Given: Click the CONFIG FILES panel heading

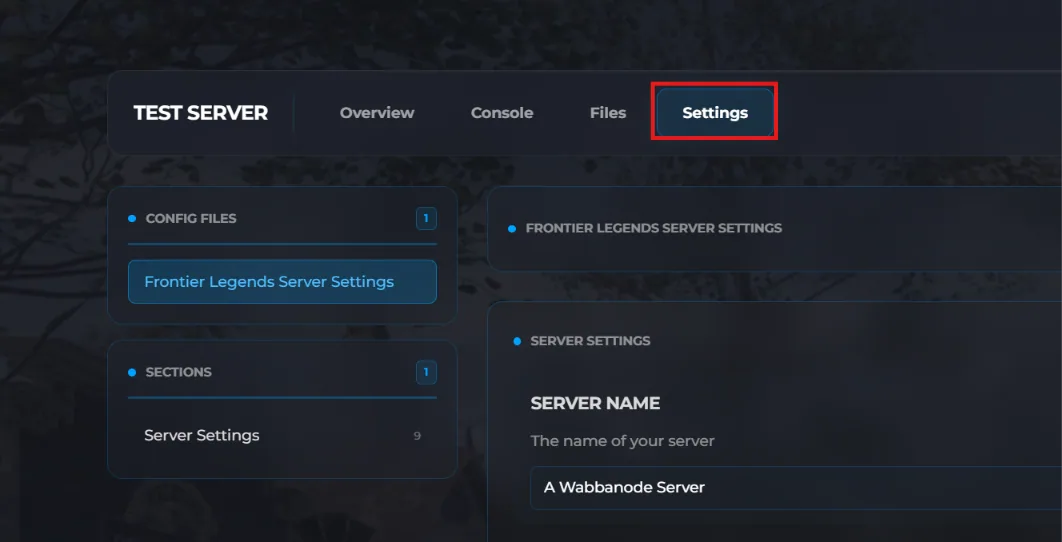Looking at the screenshot, I should tap(191, 219).
